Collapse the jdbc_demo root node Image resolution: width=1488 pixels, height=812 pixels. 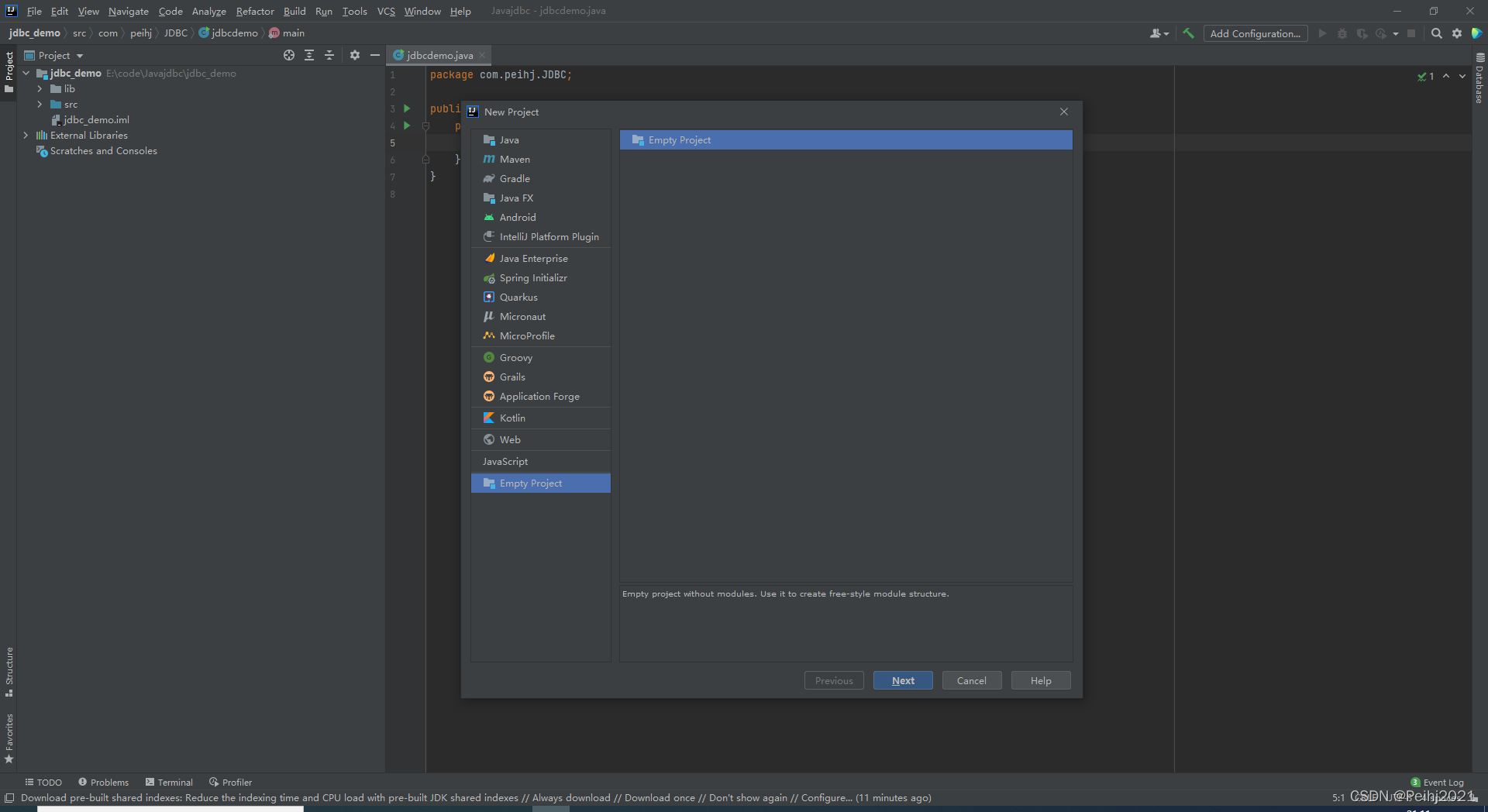[26, 73]
